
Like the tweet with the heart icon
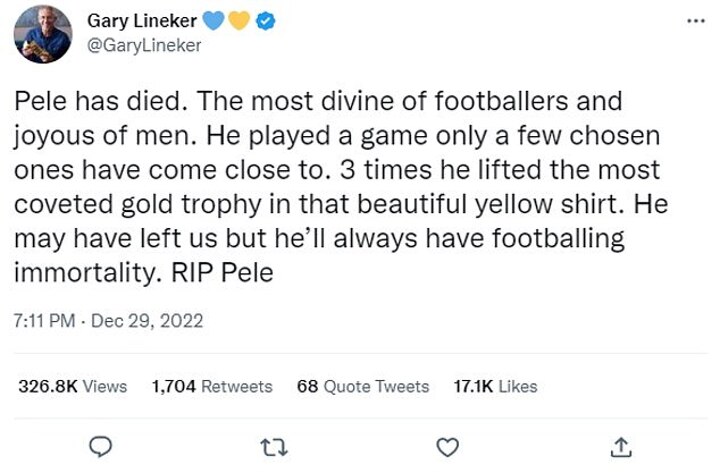(x=449, y=445)
